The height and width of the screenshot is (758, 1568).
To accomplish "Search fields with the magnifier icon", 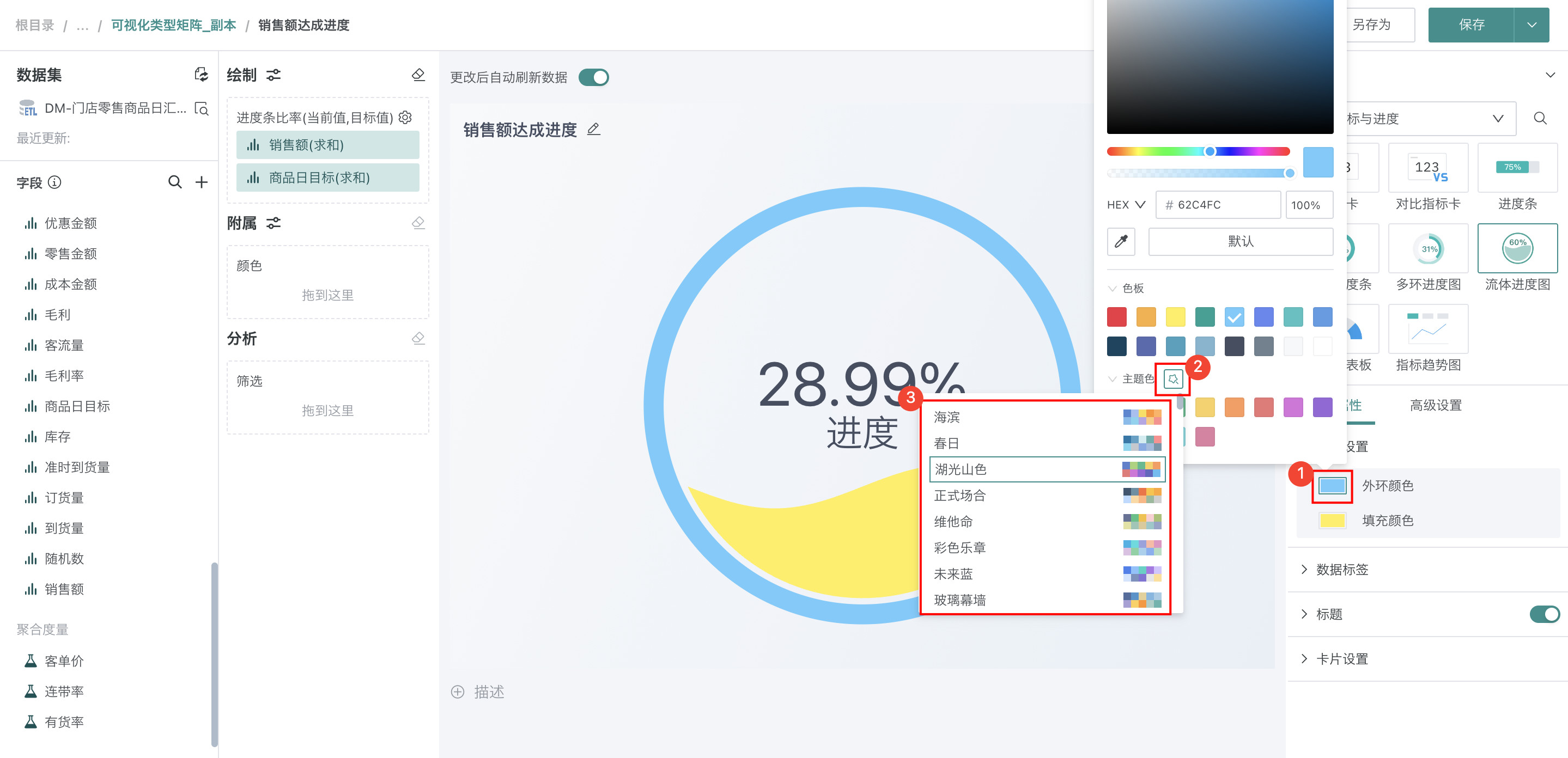I will [x=175, y=182].
